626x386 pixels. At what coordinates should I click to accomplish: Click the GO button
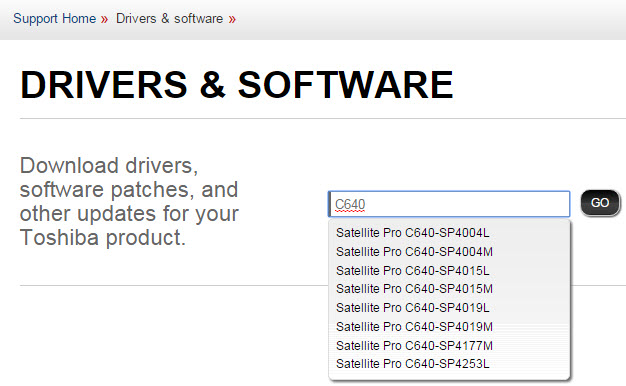pos(600,203)
